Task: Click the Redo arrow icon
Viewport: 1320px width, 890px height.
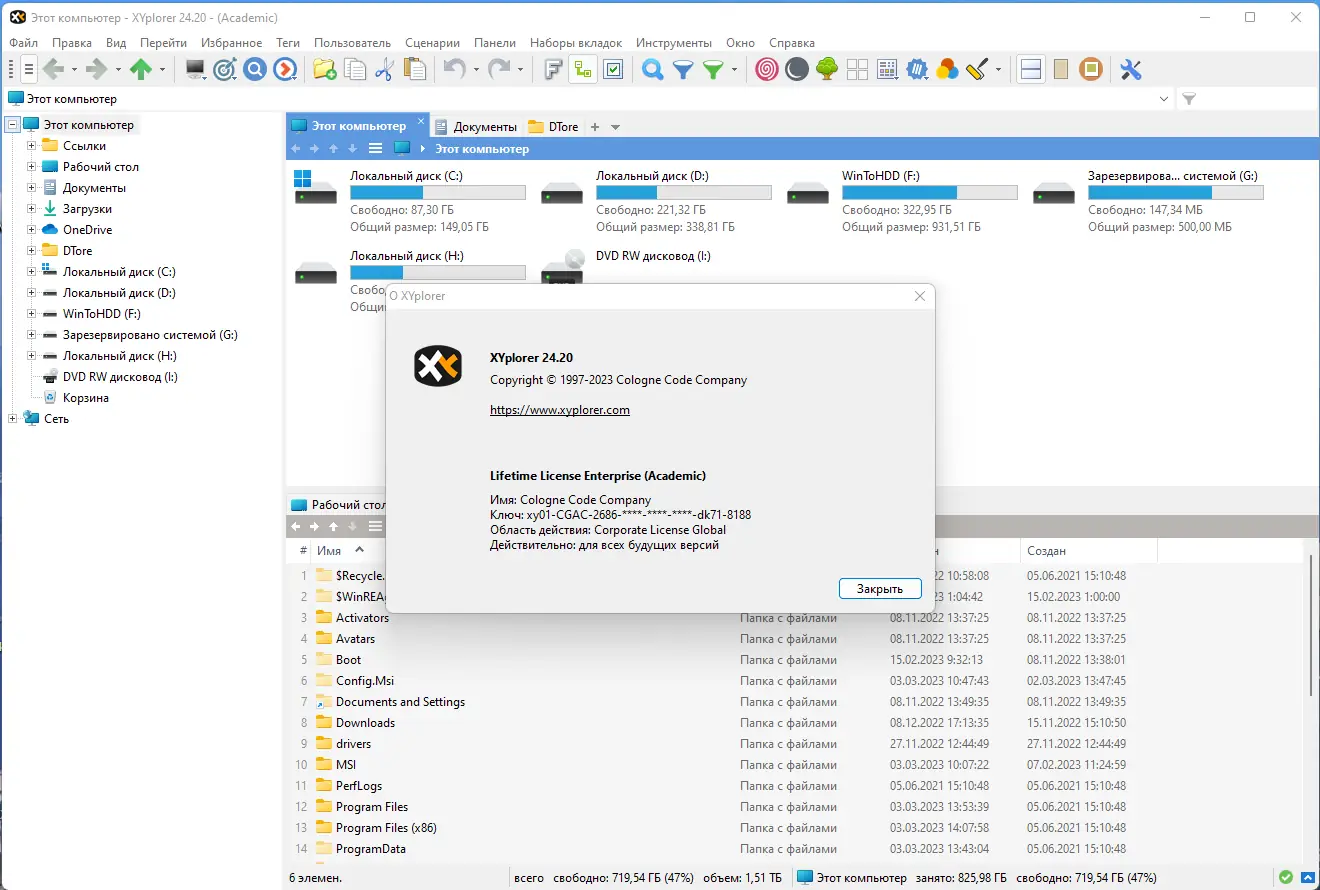Action: (498, 69)
